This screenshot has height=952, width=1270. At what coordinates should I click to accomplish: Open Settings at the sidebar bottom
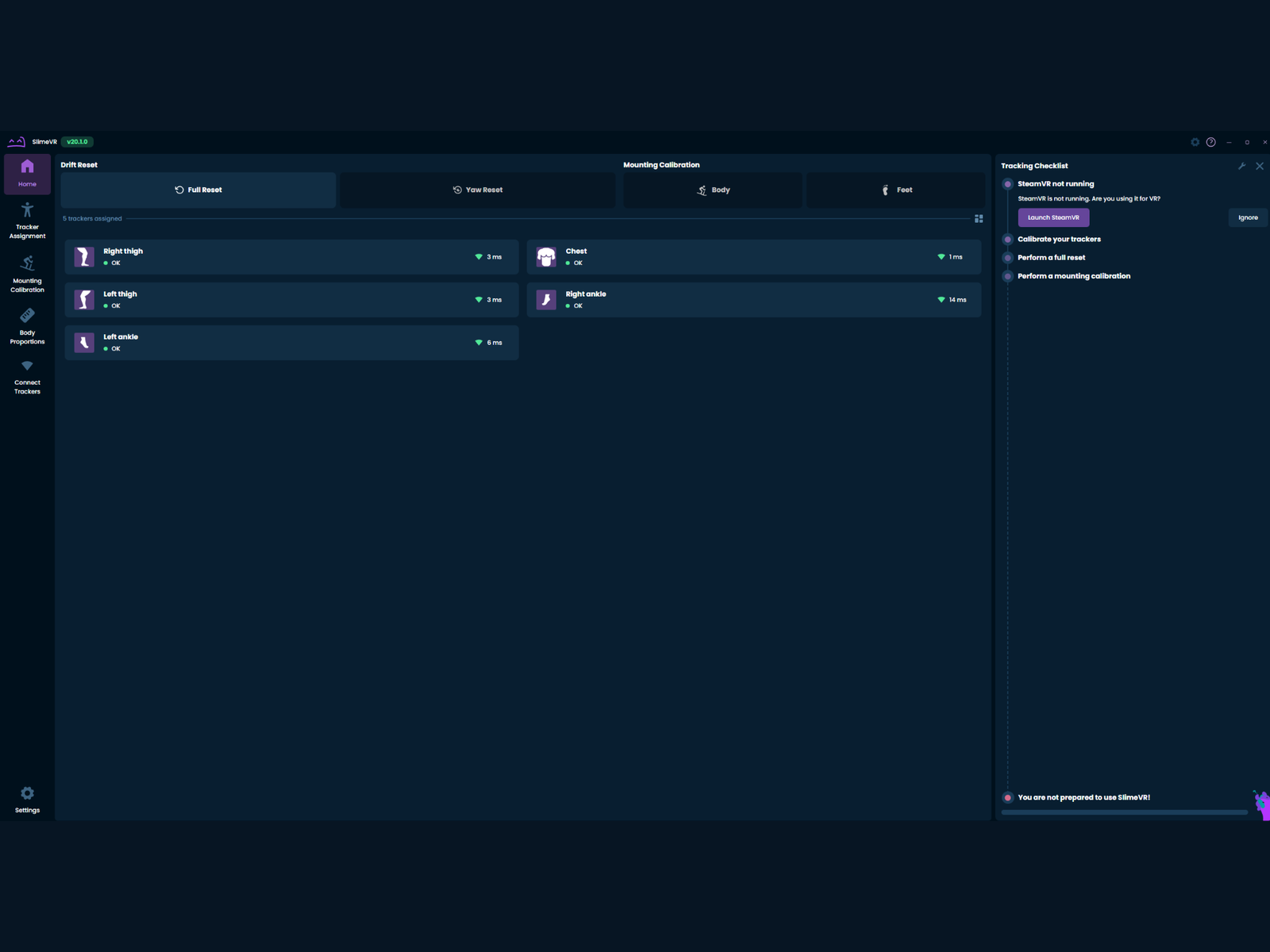(x=27, y=800)
